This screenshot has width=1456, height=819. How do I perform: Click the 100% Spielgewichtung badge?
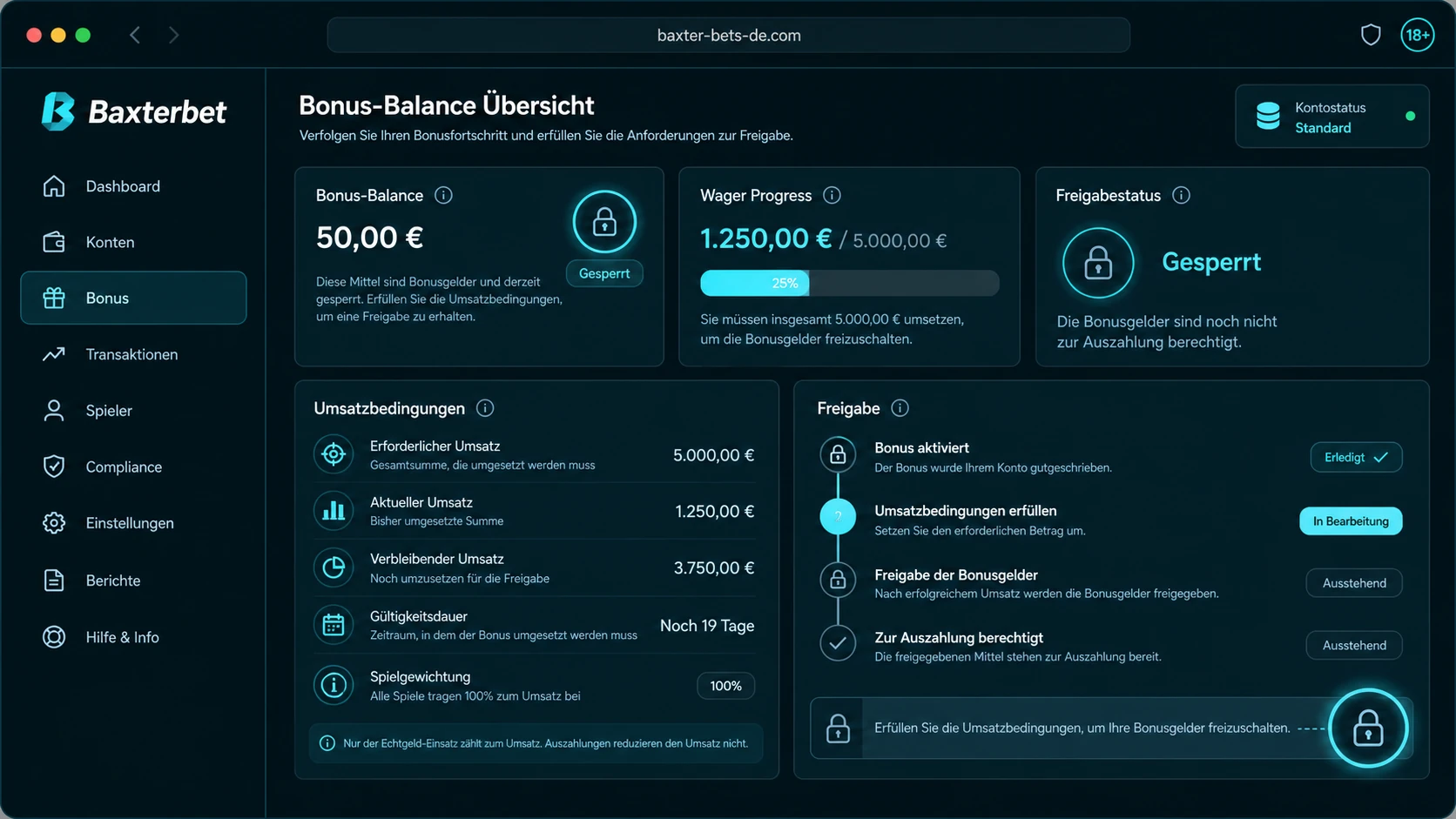pos(725,686)
